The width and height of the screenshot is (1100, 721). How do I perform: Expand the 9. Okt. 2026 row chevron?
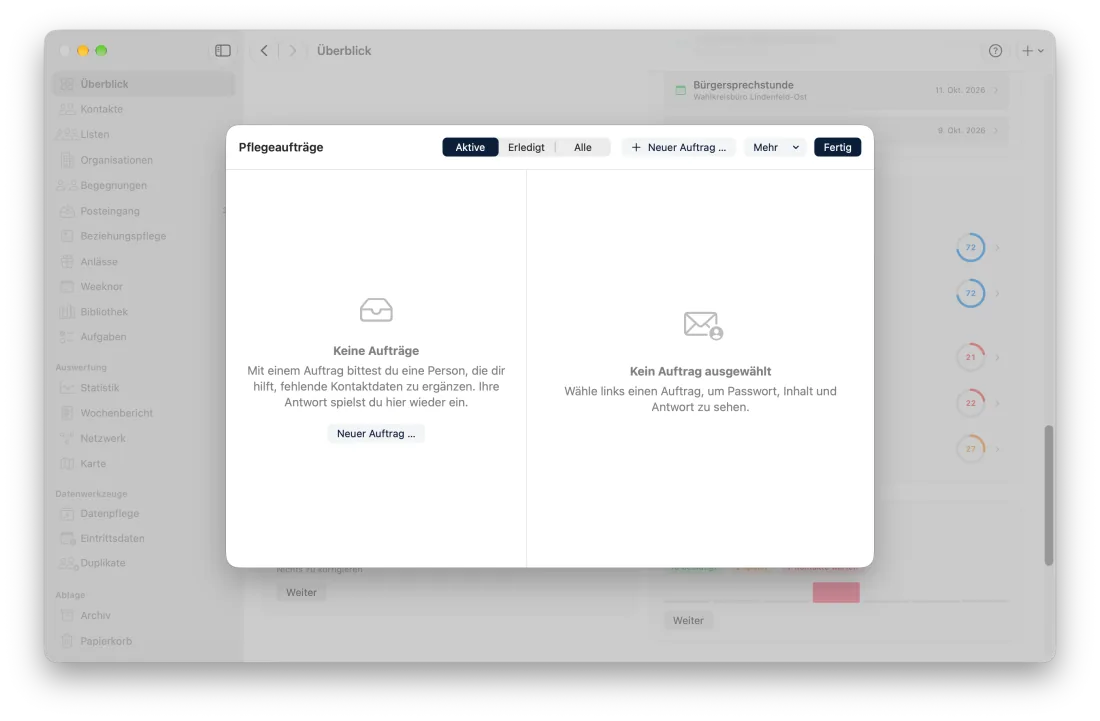[x=996, y=130]
